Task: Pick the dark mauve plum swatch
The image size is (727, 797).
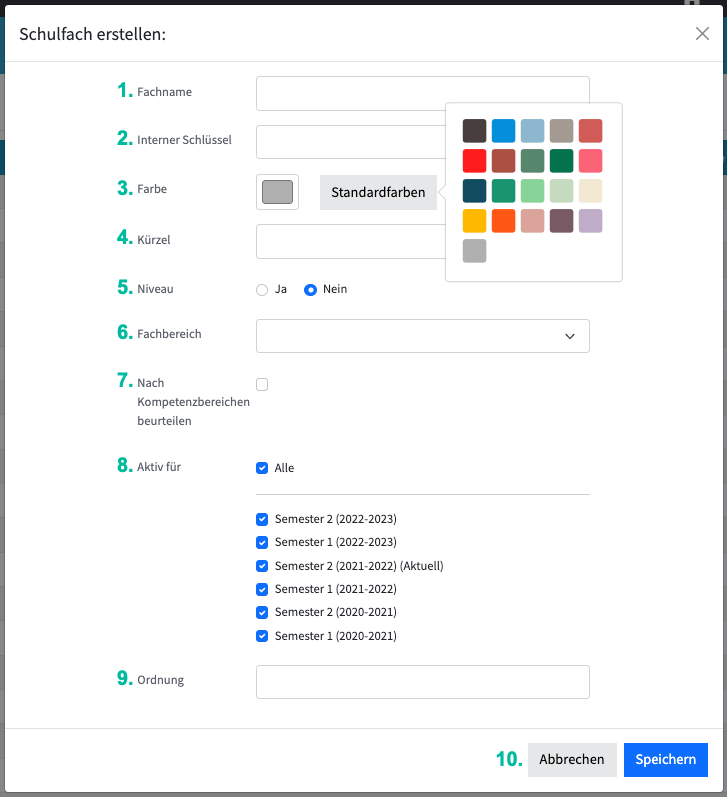Action: click(561, 221)
